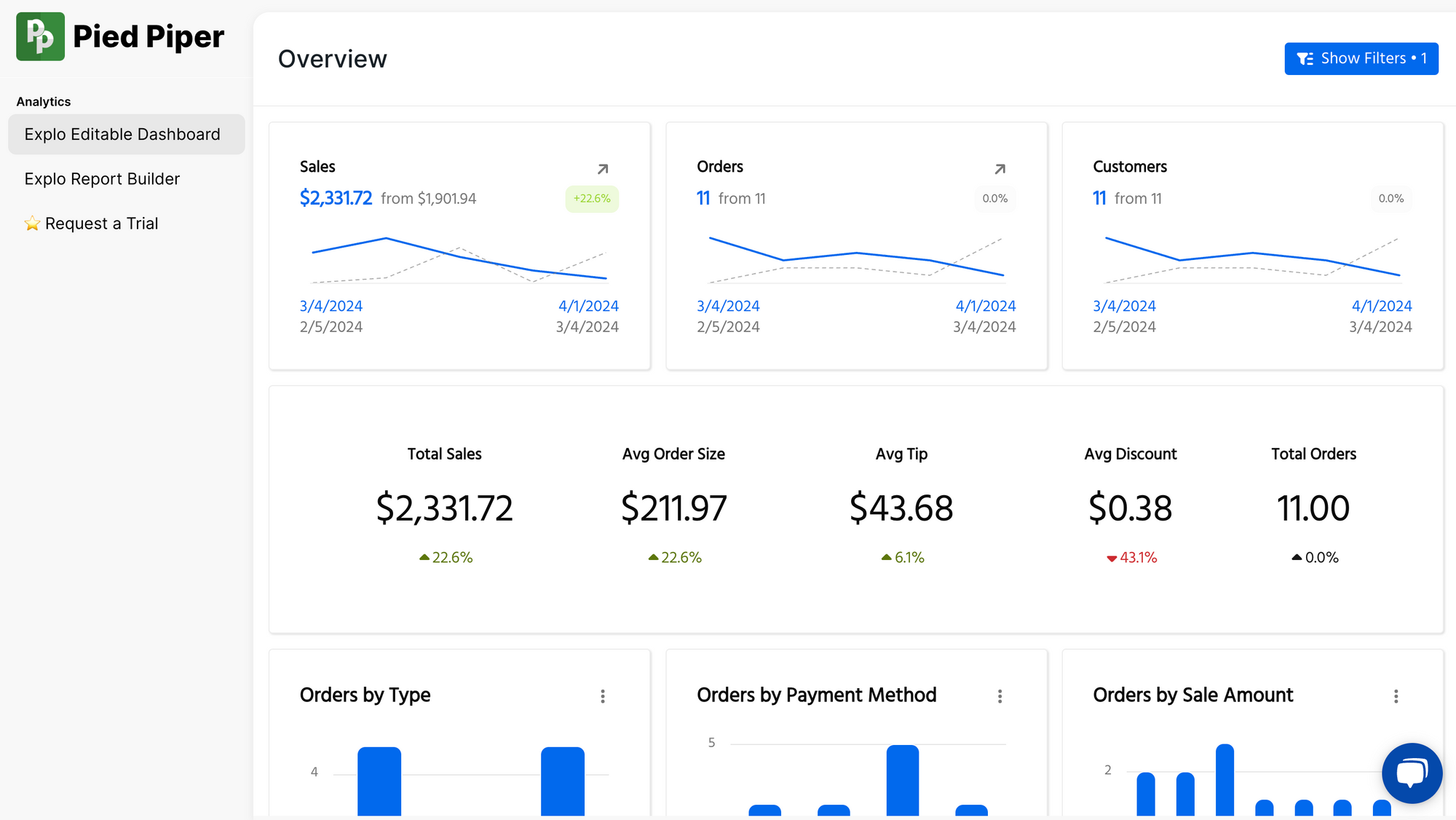1456x820 pixels.
Task: Click the Avg Discount 43.1% down indicator
Action: [1131, 558]
